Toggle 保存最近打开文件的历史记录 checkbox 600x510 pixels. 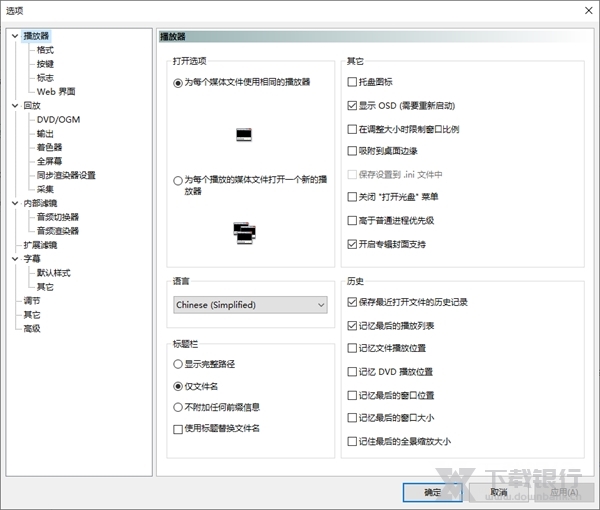point(352,302)
